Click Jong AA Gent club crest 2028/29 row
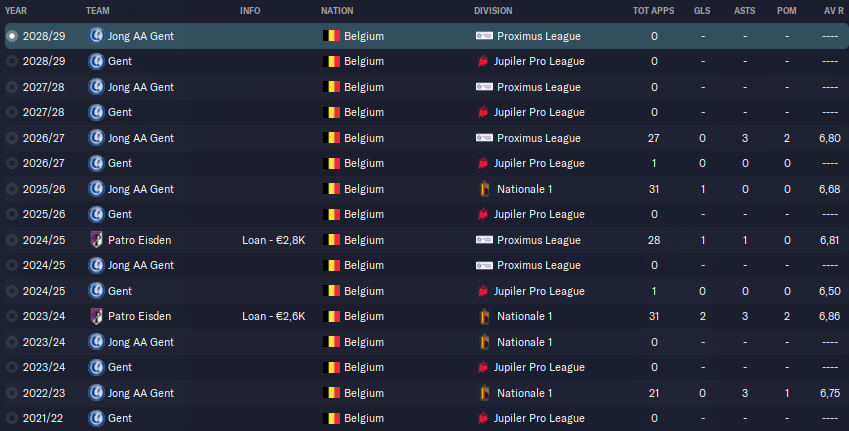Viewport: 849px width, 431px height. 96,36
